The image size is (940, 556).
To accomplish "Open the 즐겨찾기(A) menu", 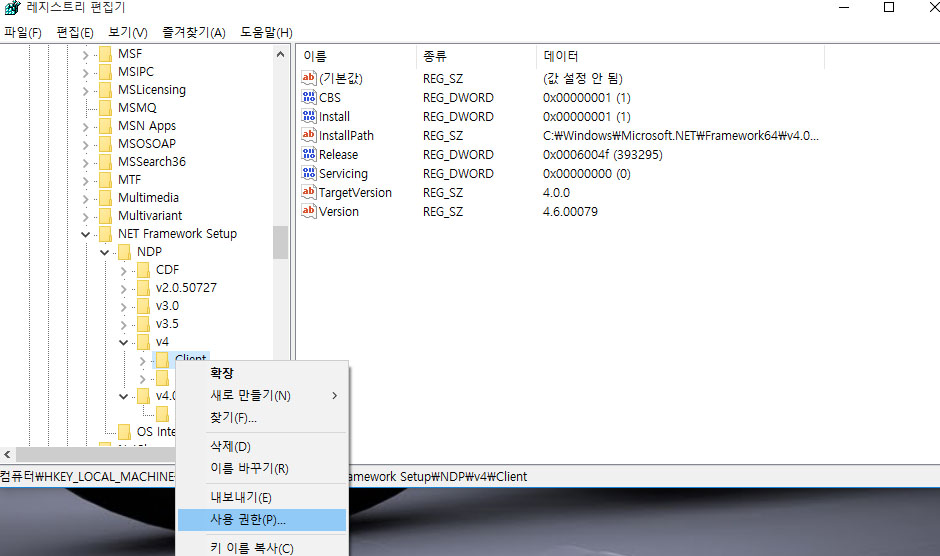I will 195,32.
